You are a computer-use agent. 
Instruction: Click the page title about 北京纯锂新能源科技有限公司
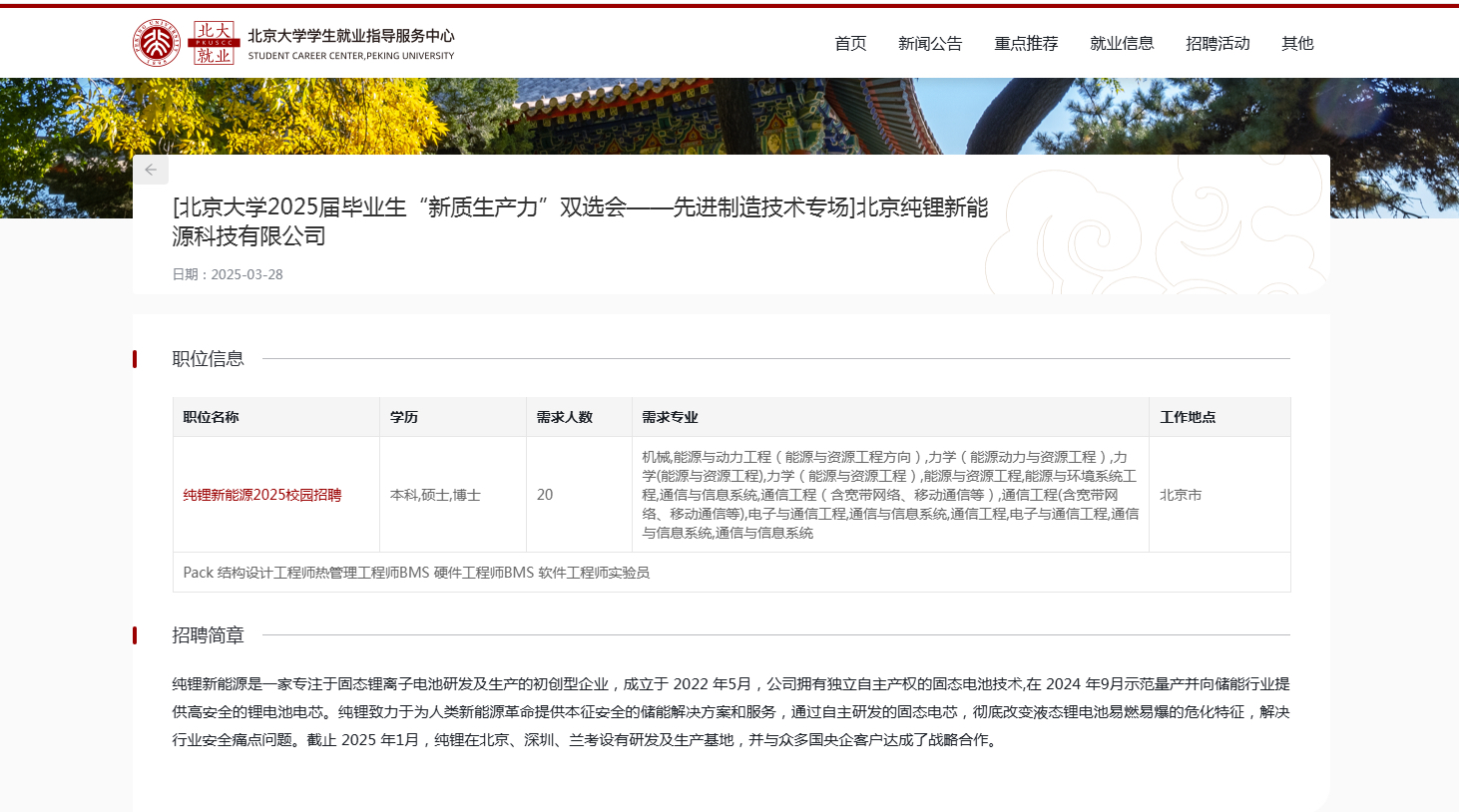click(580, 221)
